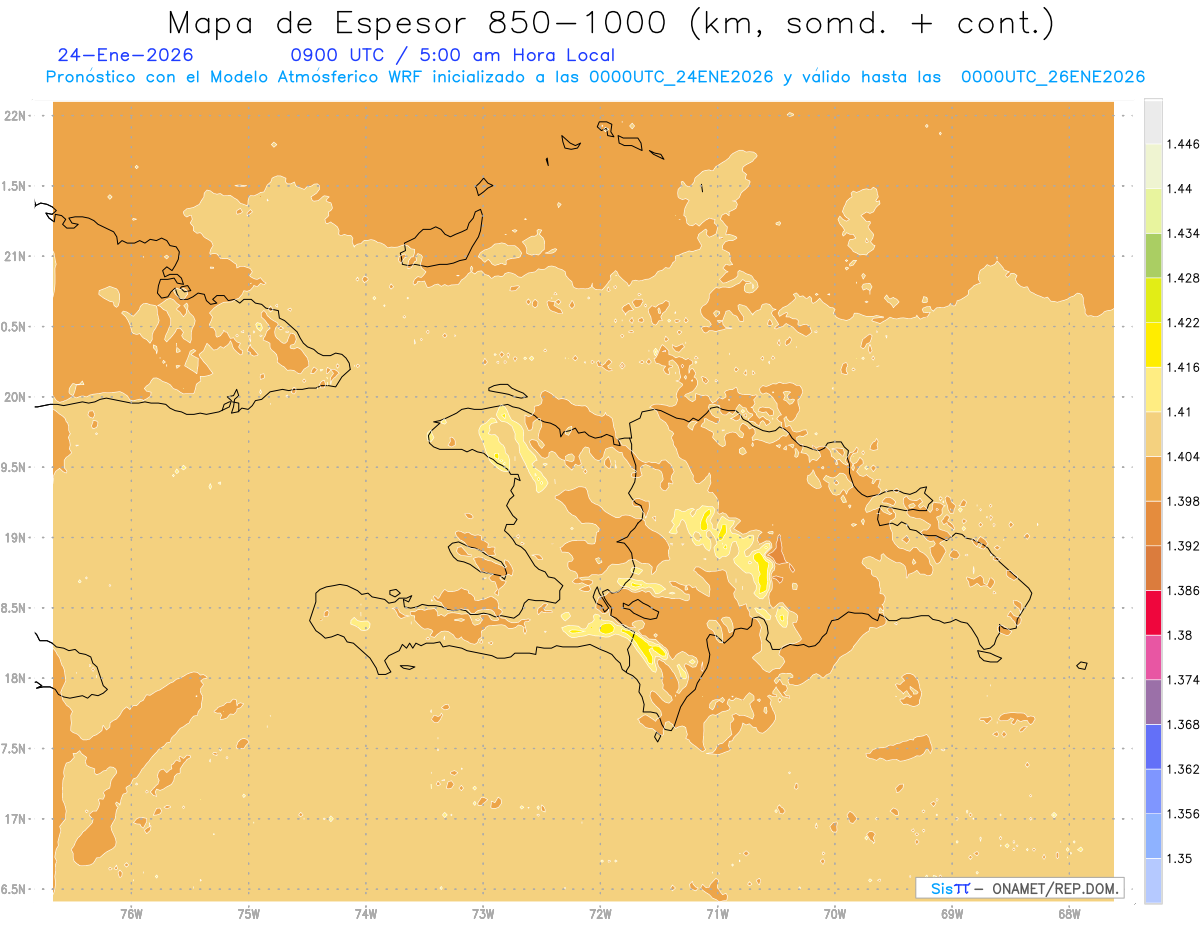Click the 73W longitude label
This screenshot has height=927, width=1200.
(x=483, y=914)
